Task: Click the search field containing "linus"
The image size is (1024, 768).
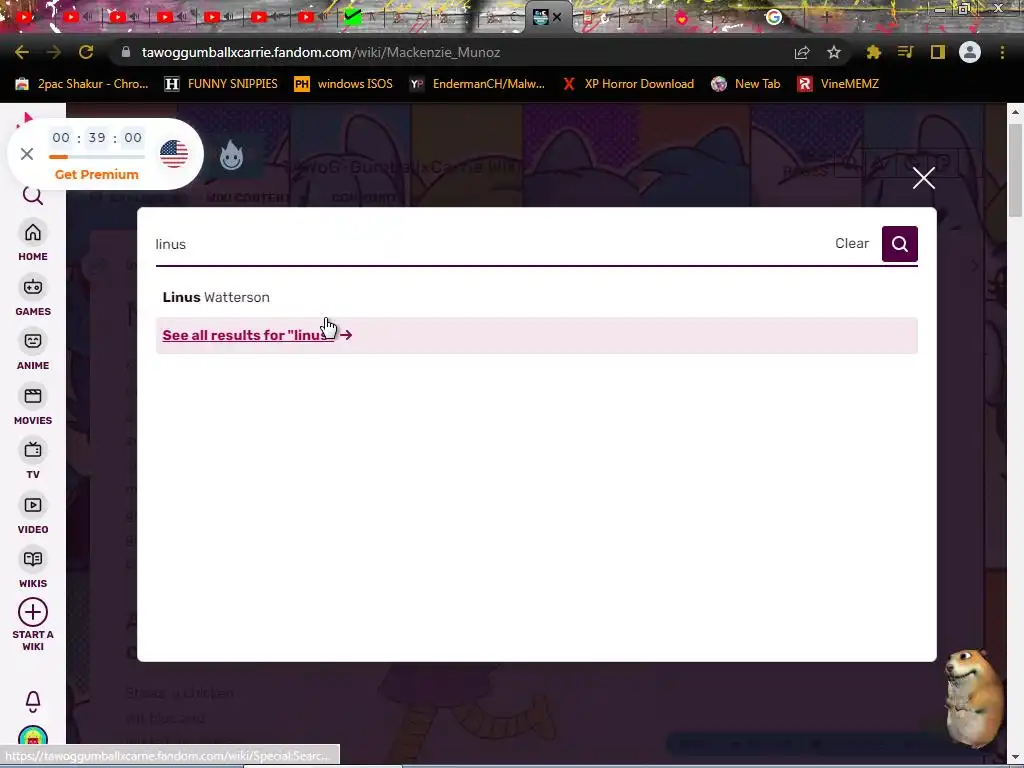Action: tap(488, 244)
